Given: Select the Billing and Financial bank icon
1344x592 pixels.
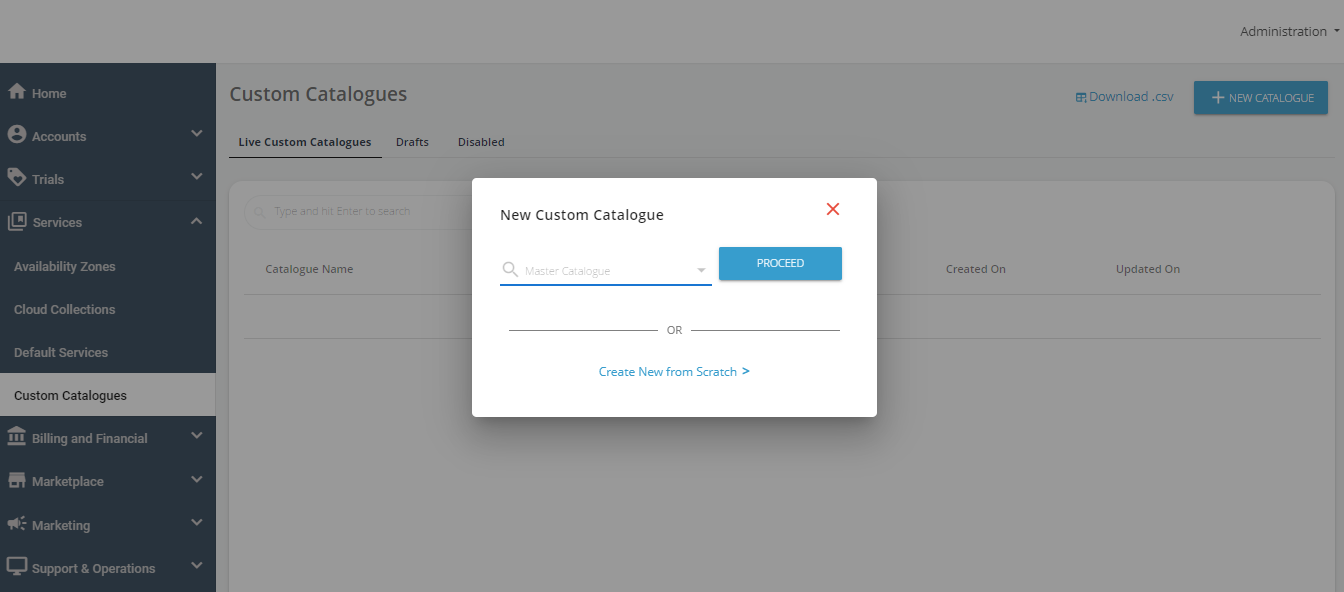Looking at the screenshot, I should 17,437.
